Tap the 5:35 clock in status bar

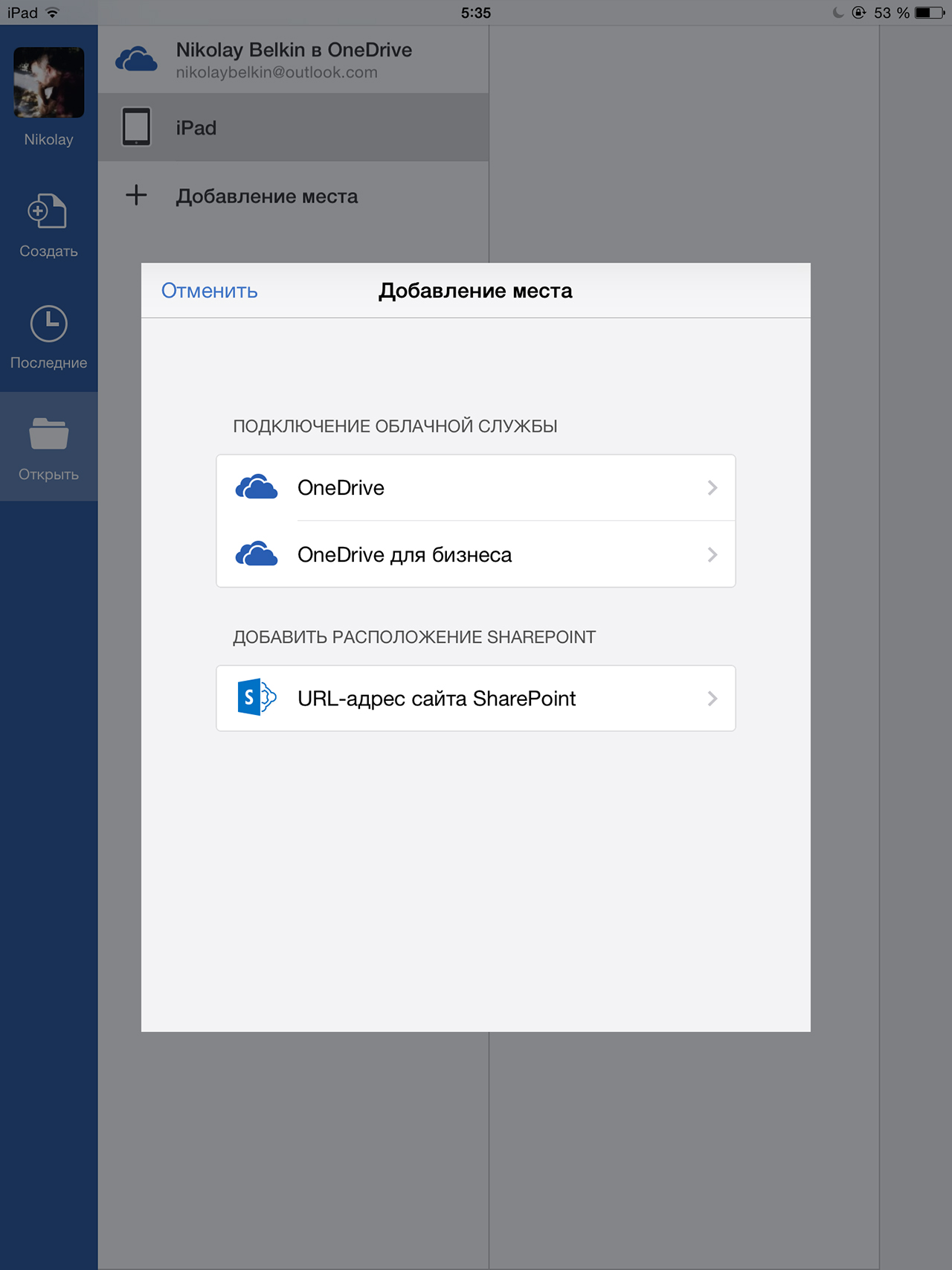pyautogui.click(x=476, y=13)
